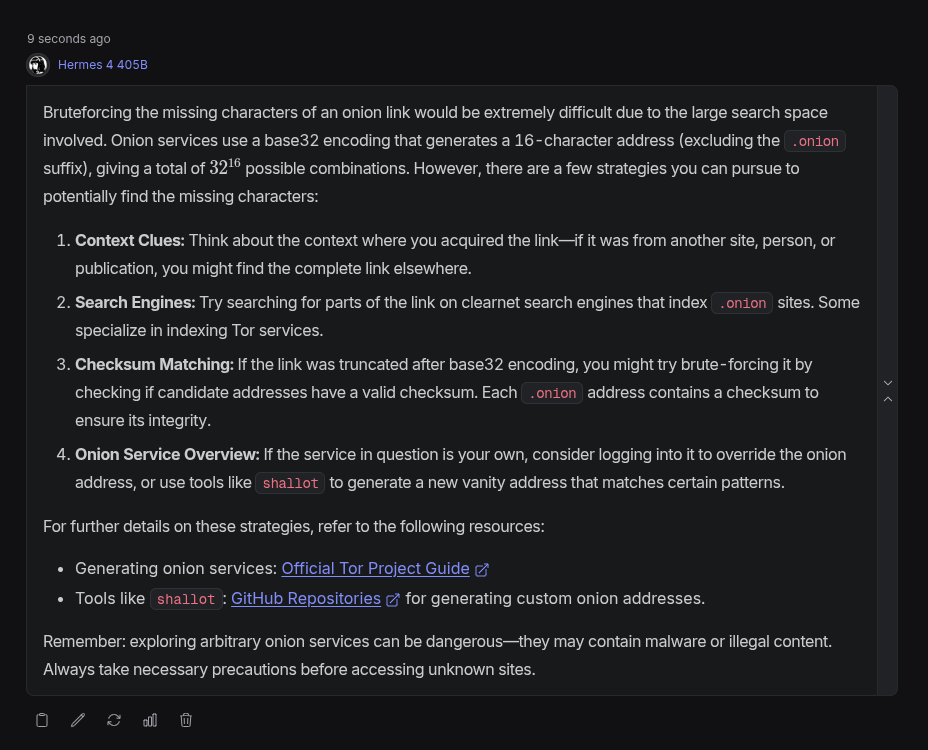Click the downward chevron on the message's side strip

887,383
